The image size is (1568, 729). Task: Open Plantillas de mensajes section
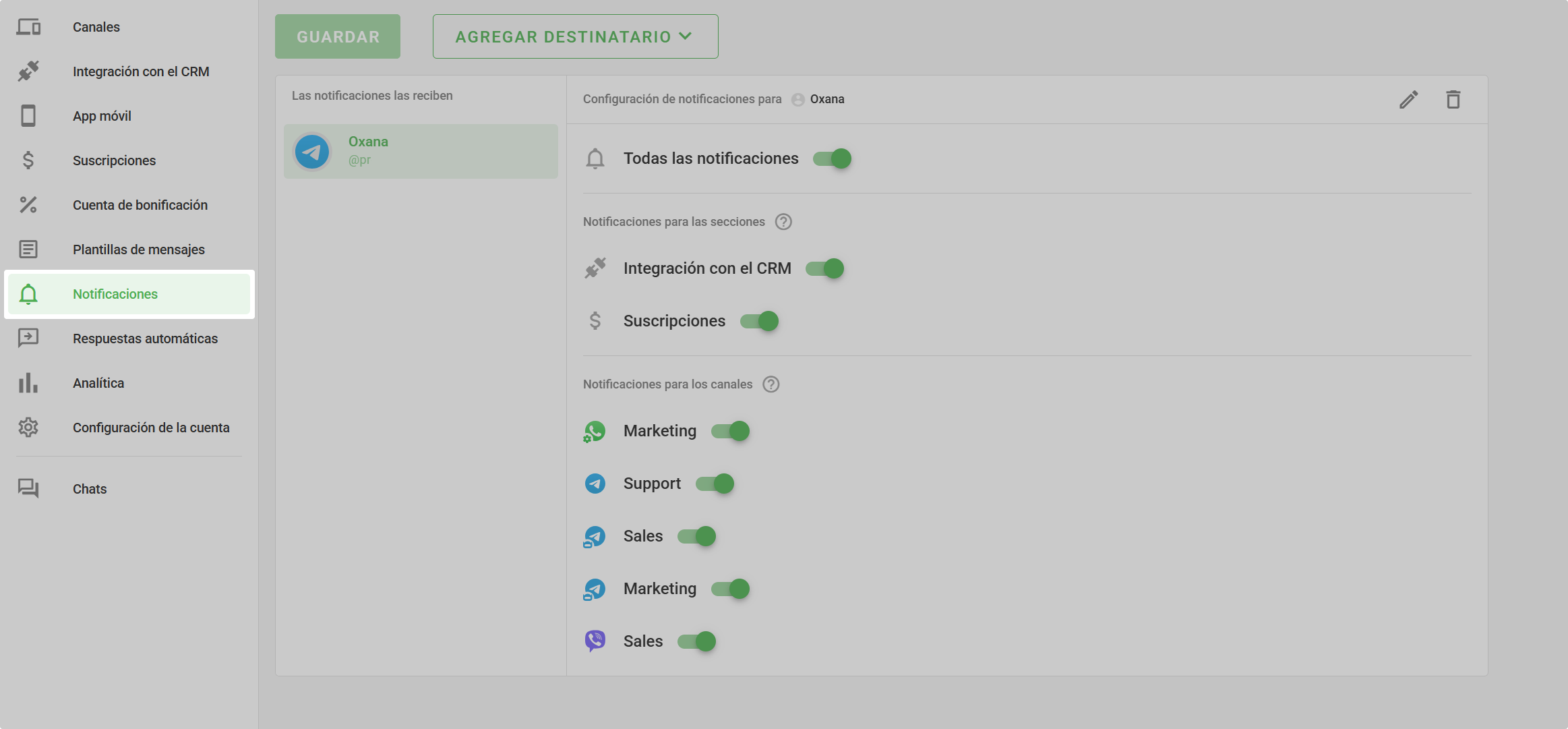pyautogui.click(x=129, y=250)
